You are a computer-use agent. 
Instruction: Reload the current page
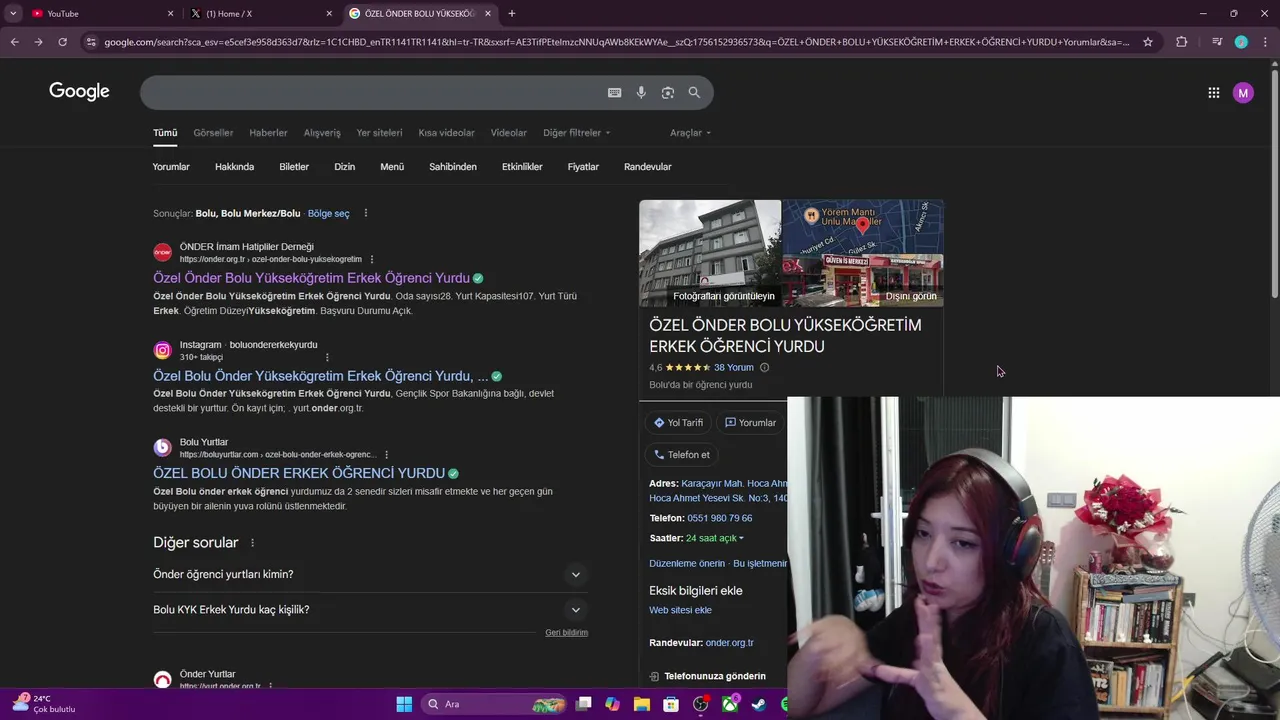click(62, 42)
